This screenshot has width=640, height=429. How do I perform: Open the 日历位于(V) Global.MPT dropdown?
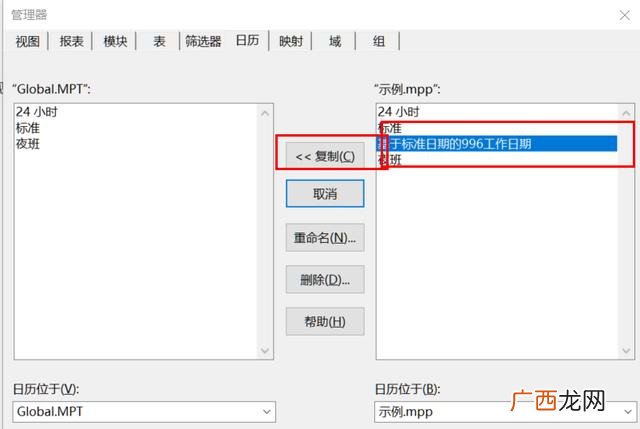pos(144,411)
